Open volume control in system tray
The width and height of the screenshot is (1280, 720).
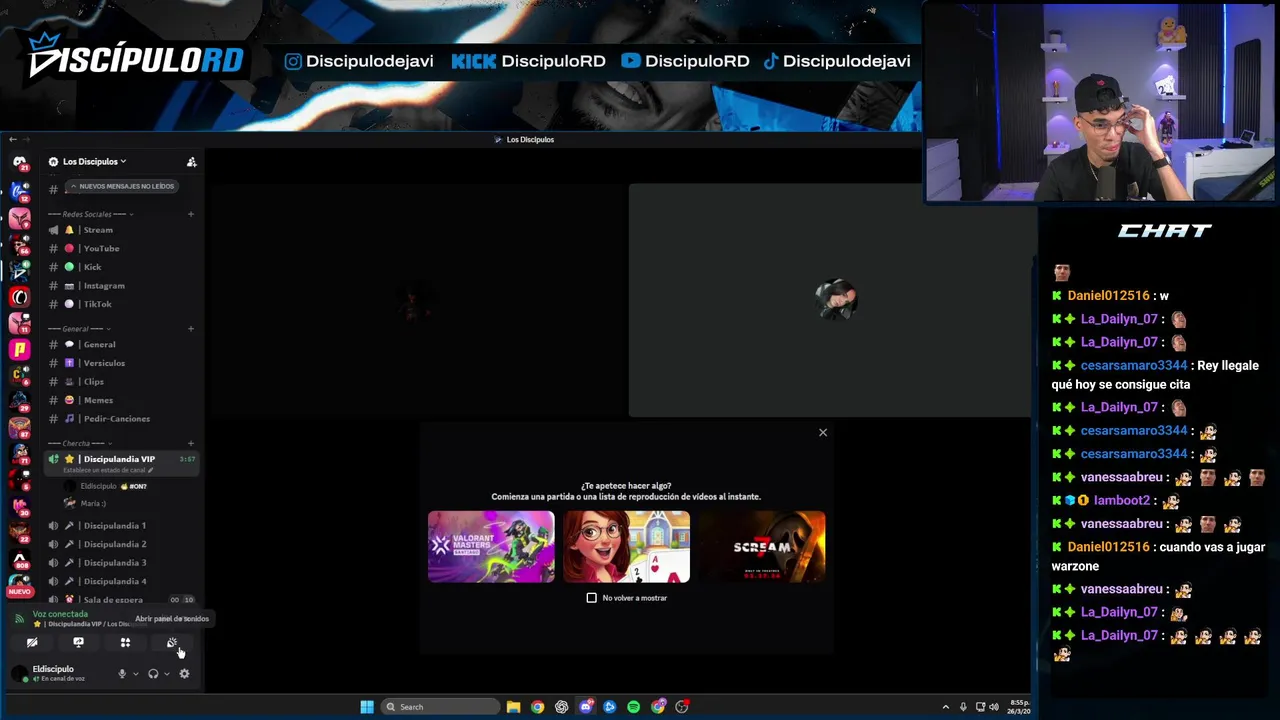point(993,707)
